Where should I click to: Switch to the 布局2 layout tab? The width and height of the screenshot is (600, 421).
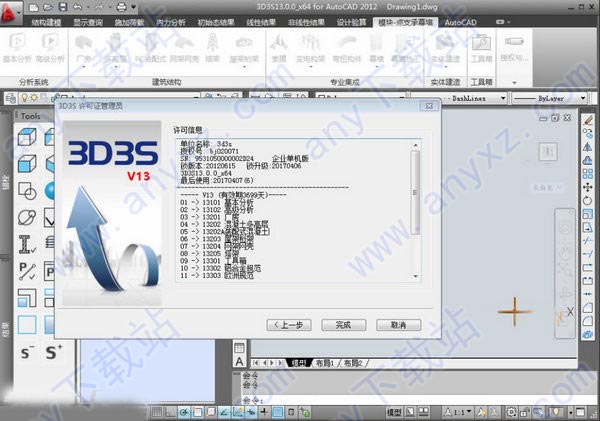[x=352, y=363]
